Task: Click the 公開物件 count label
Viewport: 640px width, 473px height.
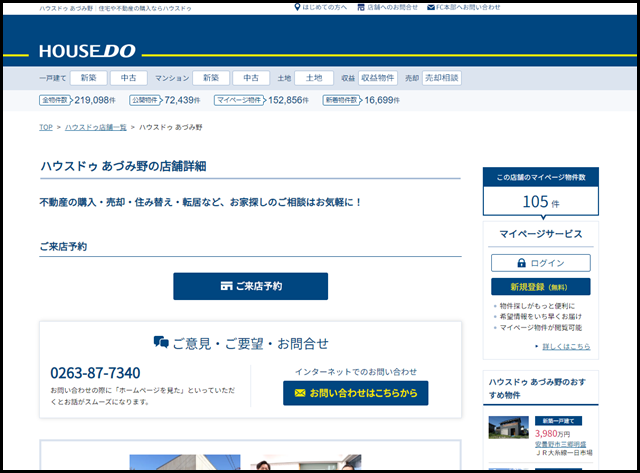Action: tap(145, 100)
